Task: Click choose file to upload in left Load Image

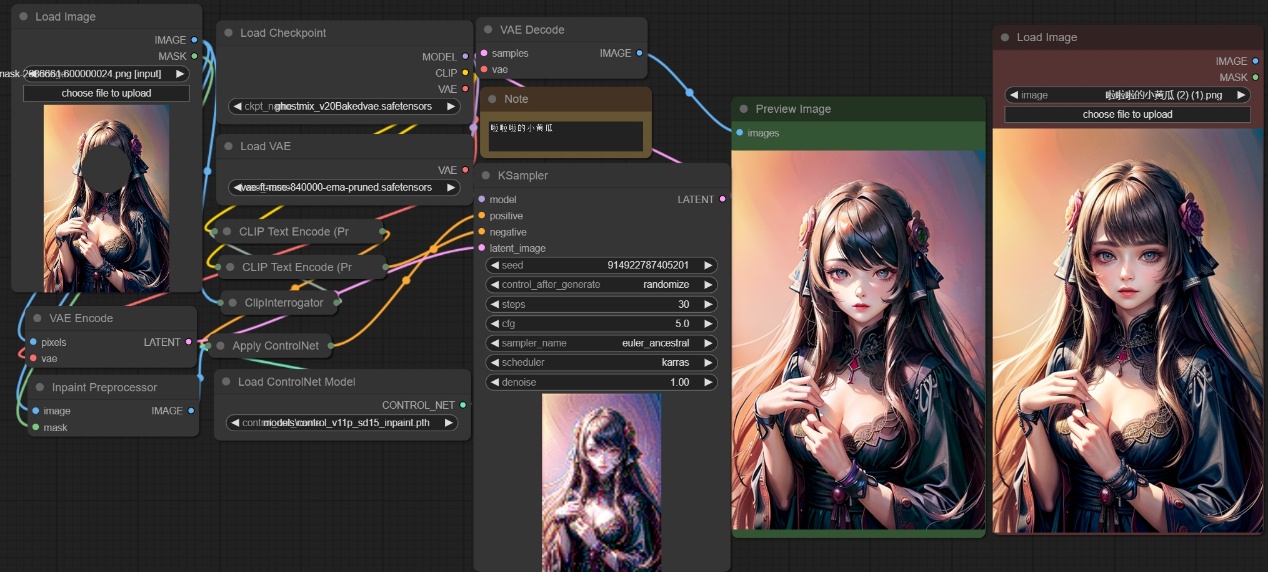Action: click(106, 93)
